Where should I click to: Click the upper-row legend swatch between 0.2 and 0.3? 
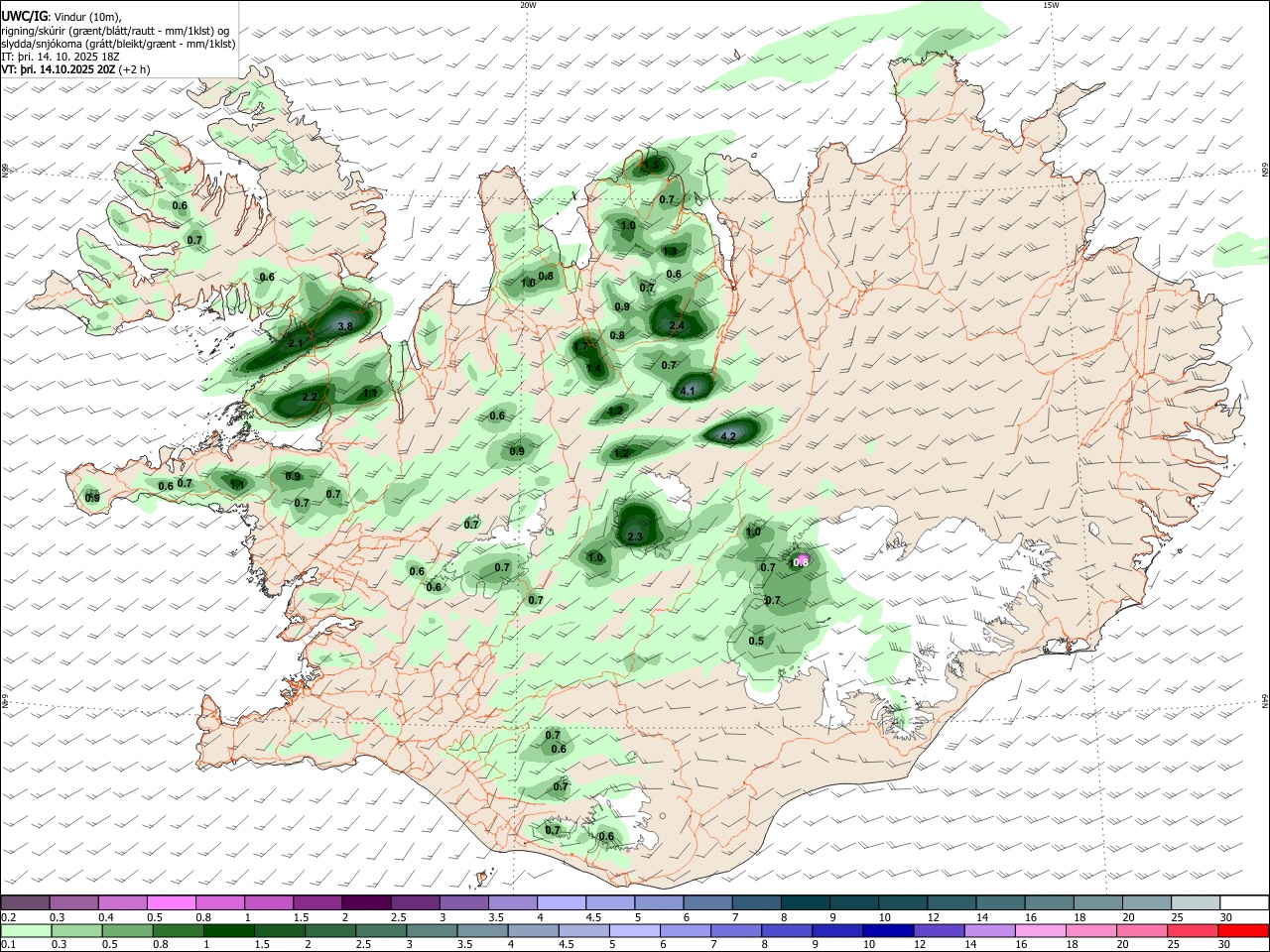pyautogui.click(x=26, y=902)
